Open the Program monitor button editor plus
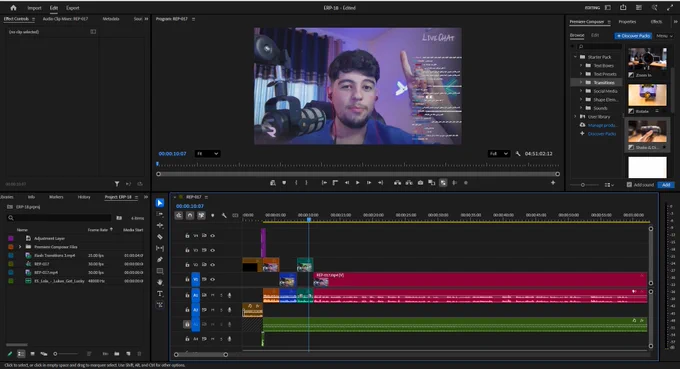The image size is (680, 369). coord(553,183)
